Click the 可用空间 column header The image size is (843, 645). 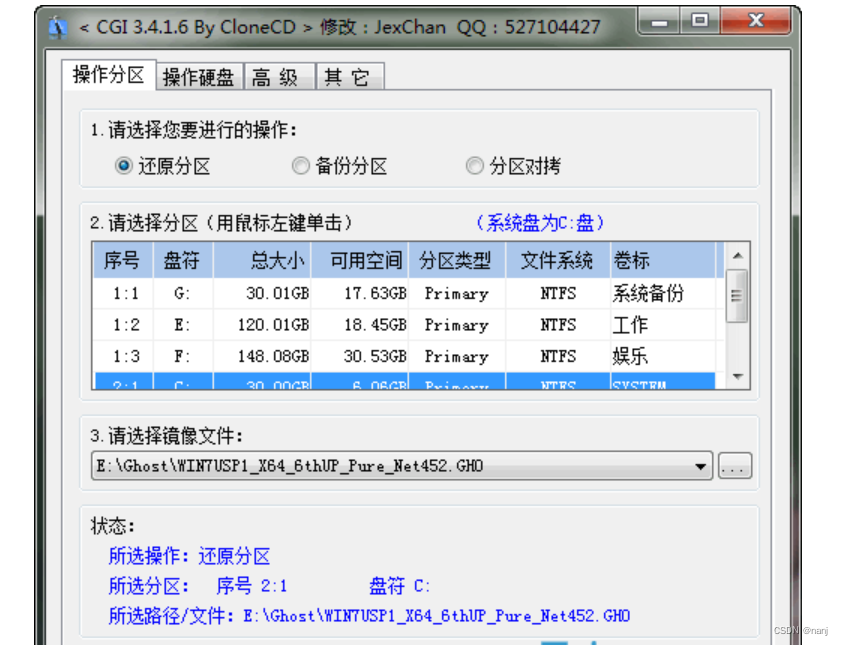[x=360, y=260]
